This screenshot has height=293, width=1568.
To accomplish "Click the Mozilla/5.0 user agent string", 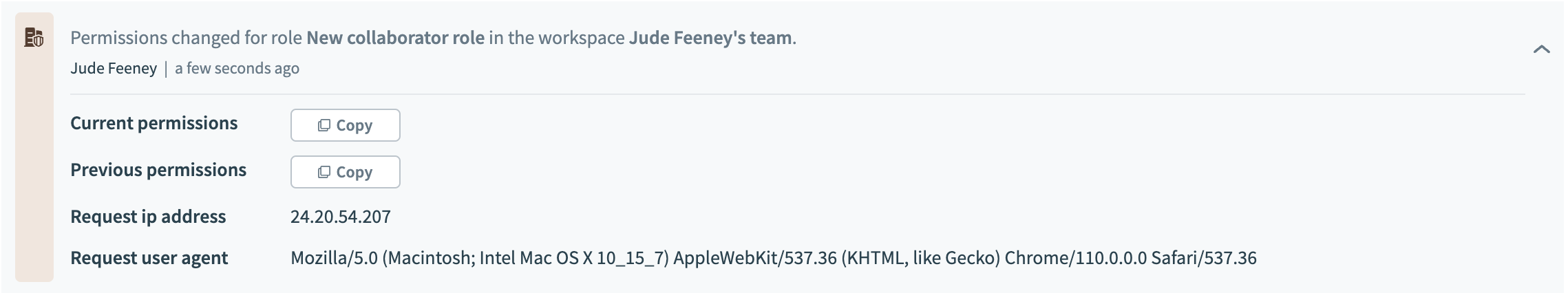I will coord(773,259).
